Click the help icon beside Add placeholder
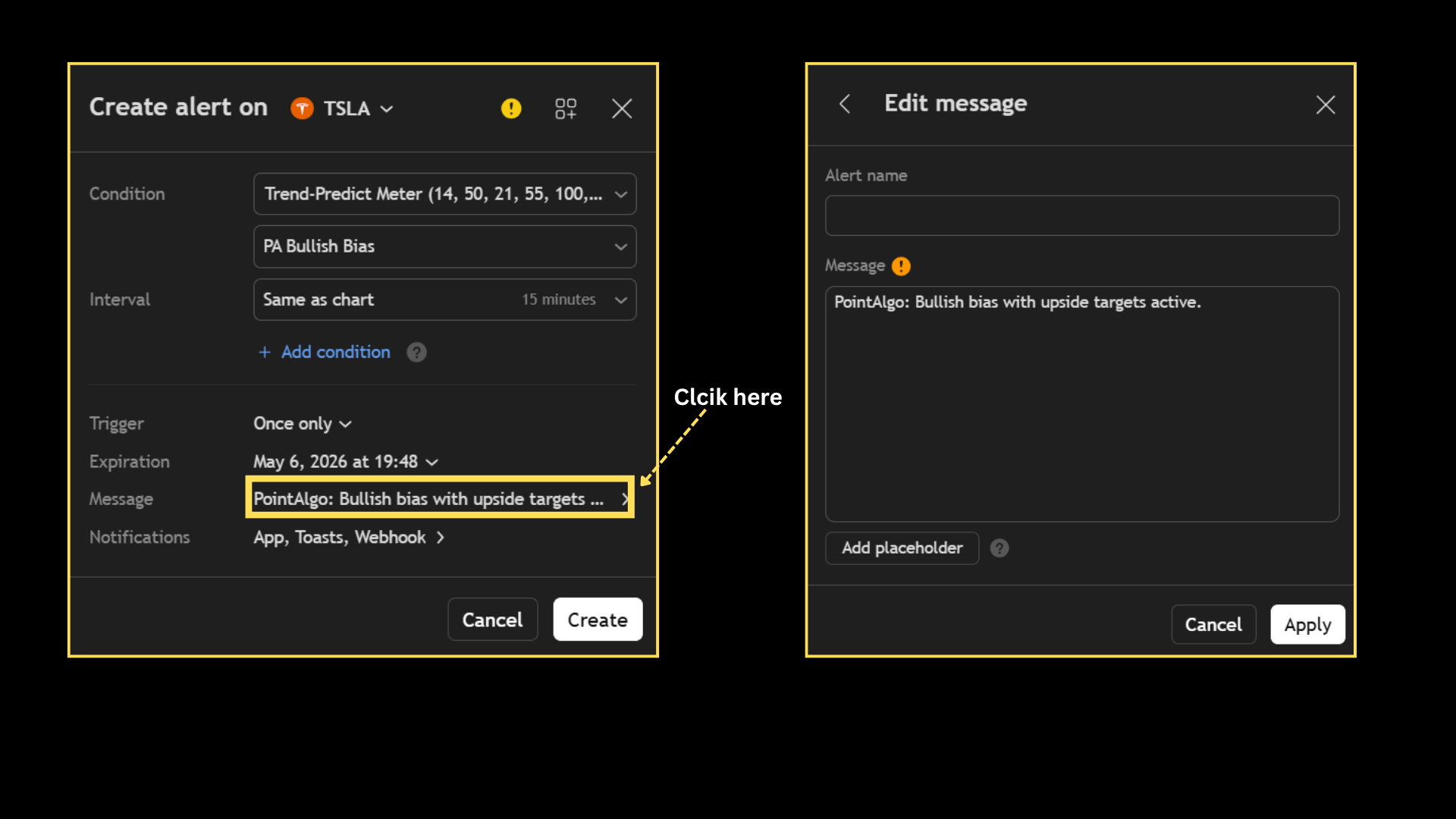The width and height of the screenshot is (1456, 819). coord(999,548)
